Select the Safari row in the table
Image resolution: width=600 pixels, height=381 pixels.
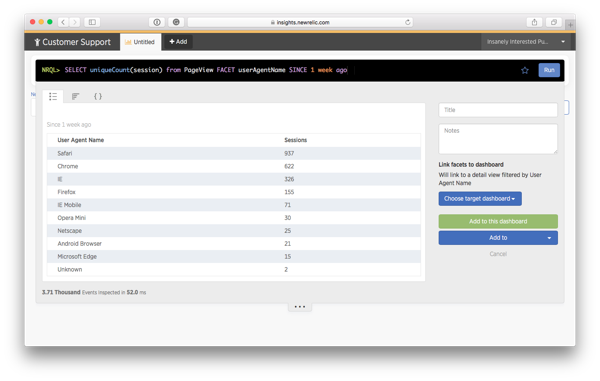[234, 153]
